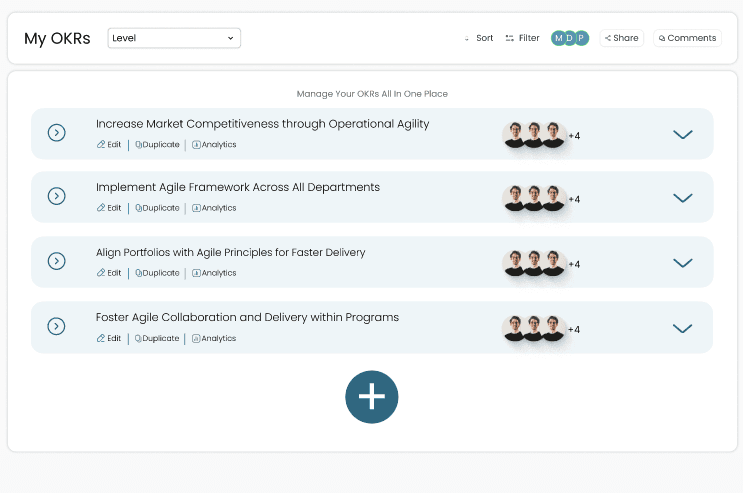Open the Comments button
The width and height of the screenshot is (743, 493).
[687, 38]
